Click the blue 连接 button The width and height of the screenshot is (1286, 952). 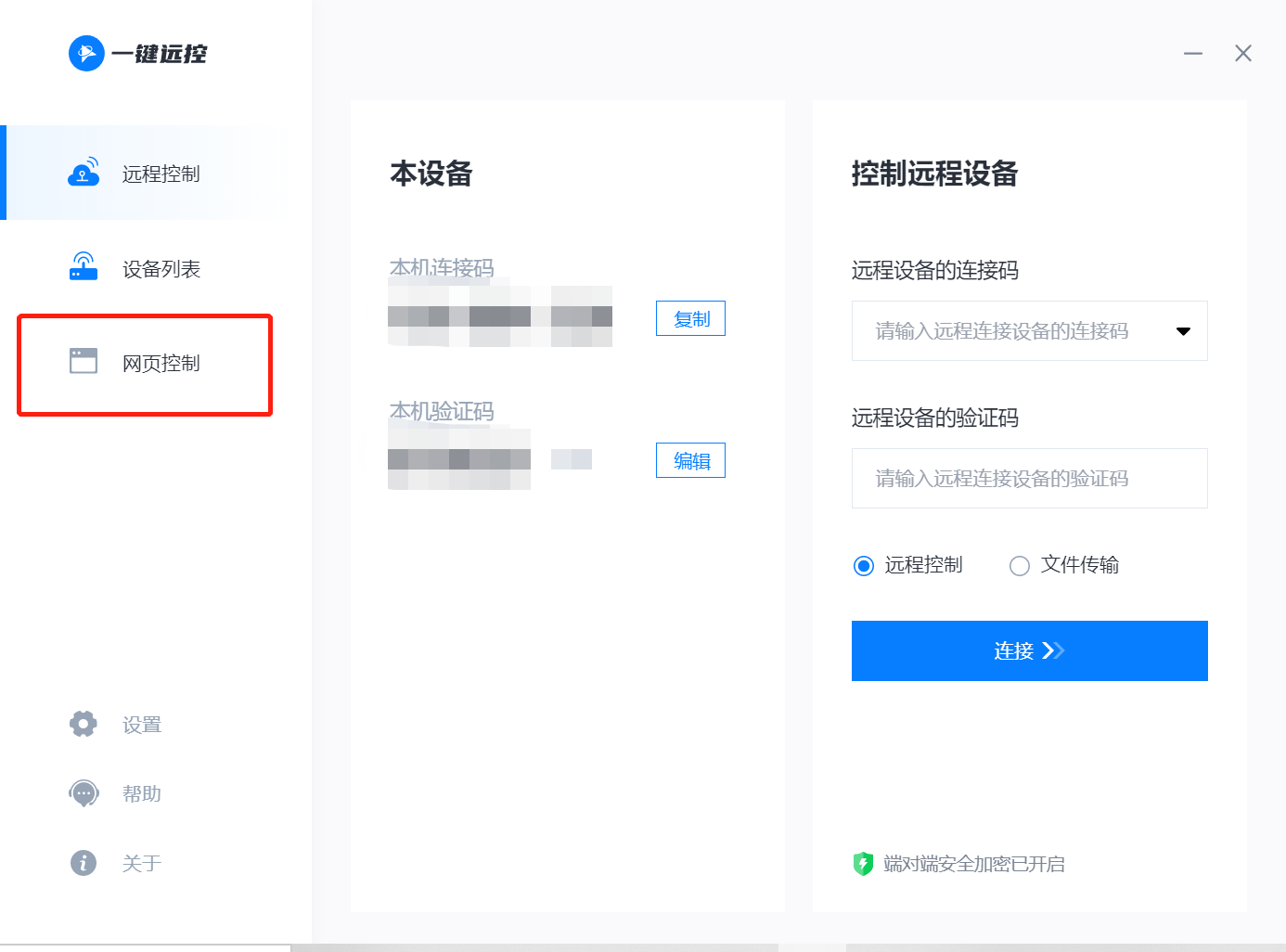(1030, 650)
